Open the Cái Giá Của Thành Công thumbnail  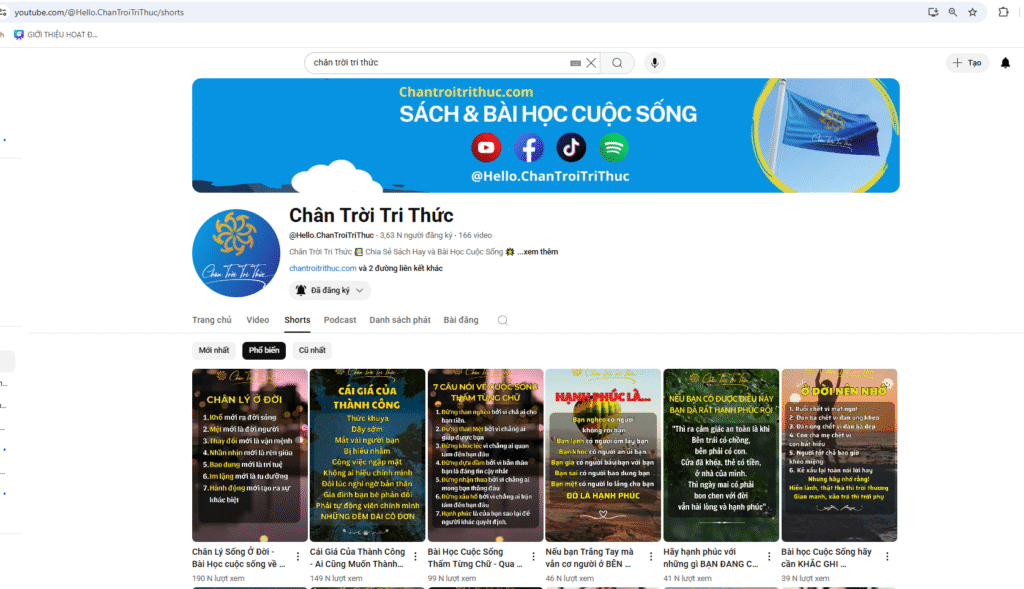[367, 455]
